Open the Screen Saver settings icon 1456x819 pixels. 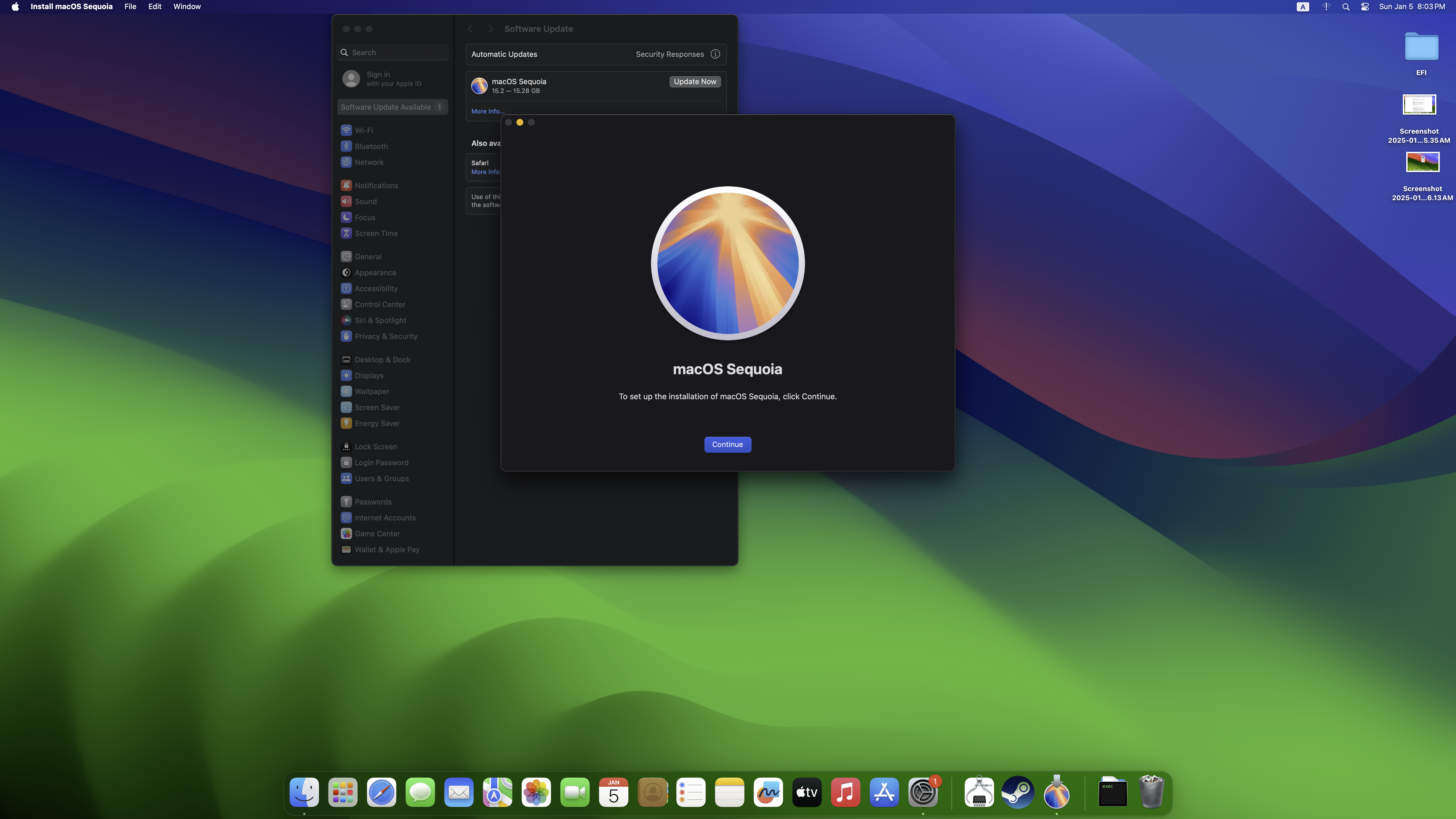[346, 407]
